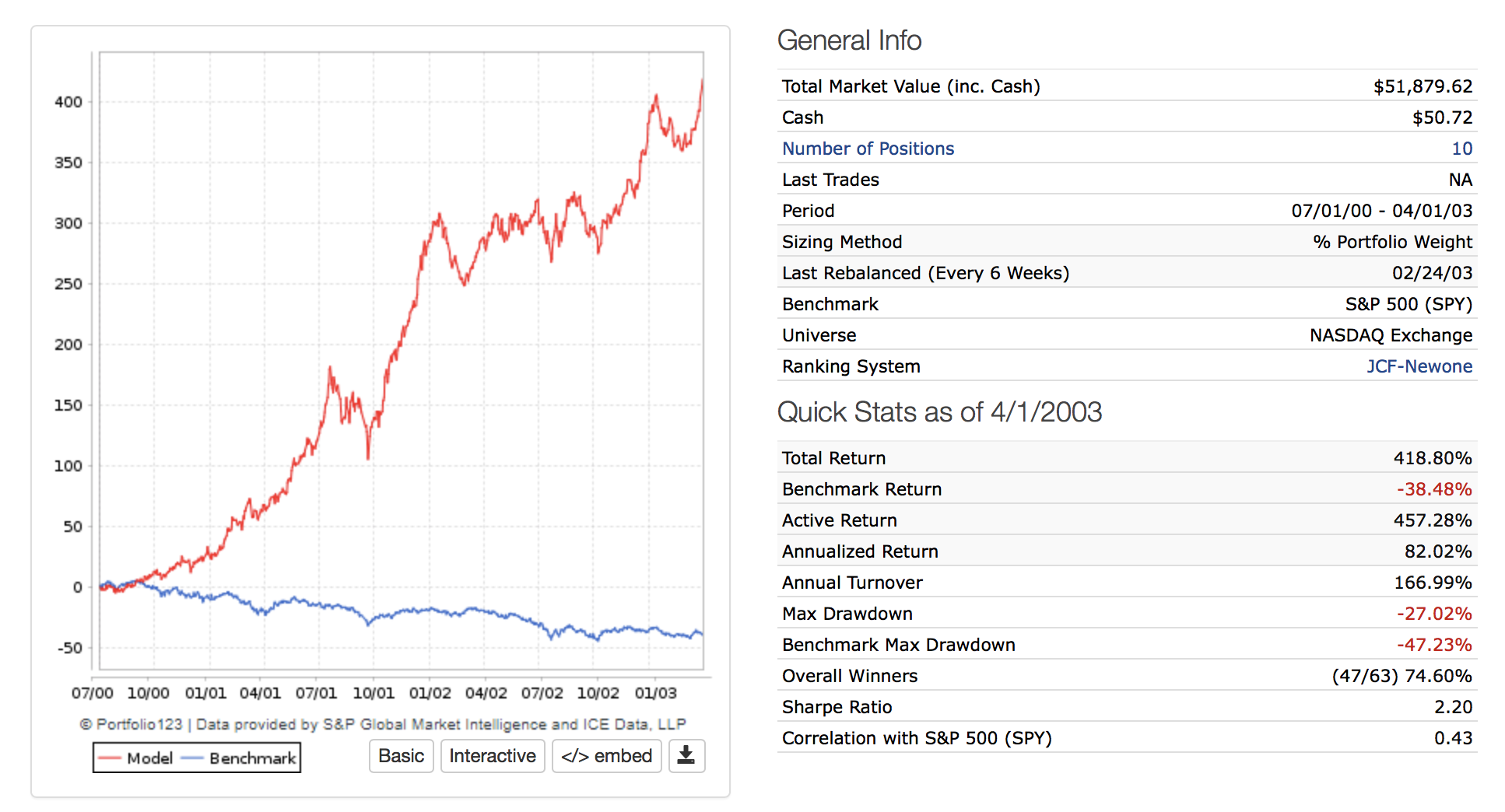Screen dimensions: 1505x812
Task: Click the Sharpe Ratio row label
Action: [837, 707]
